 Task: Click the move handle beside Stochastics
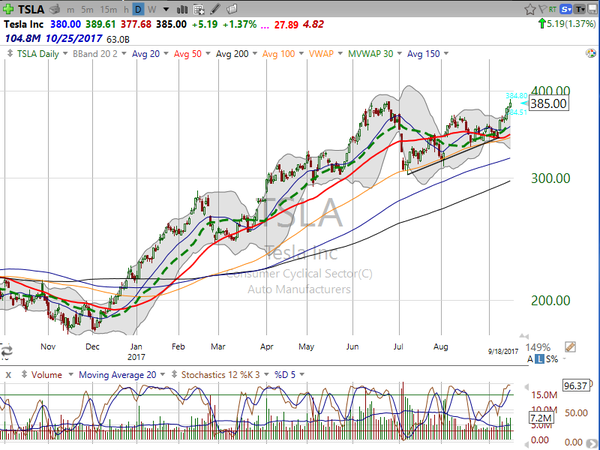(174, 374)
